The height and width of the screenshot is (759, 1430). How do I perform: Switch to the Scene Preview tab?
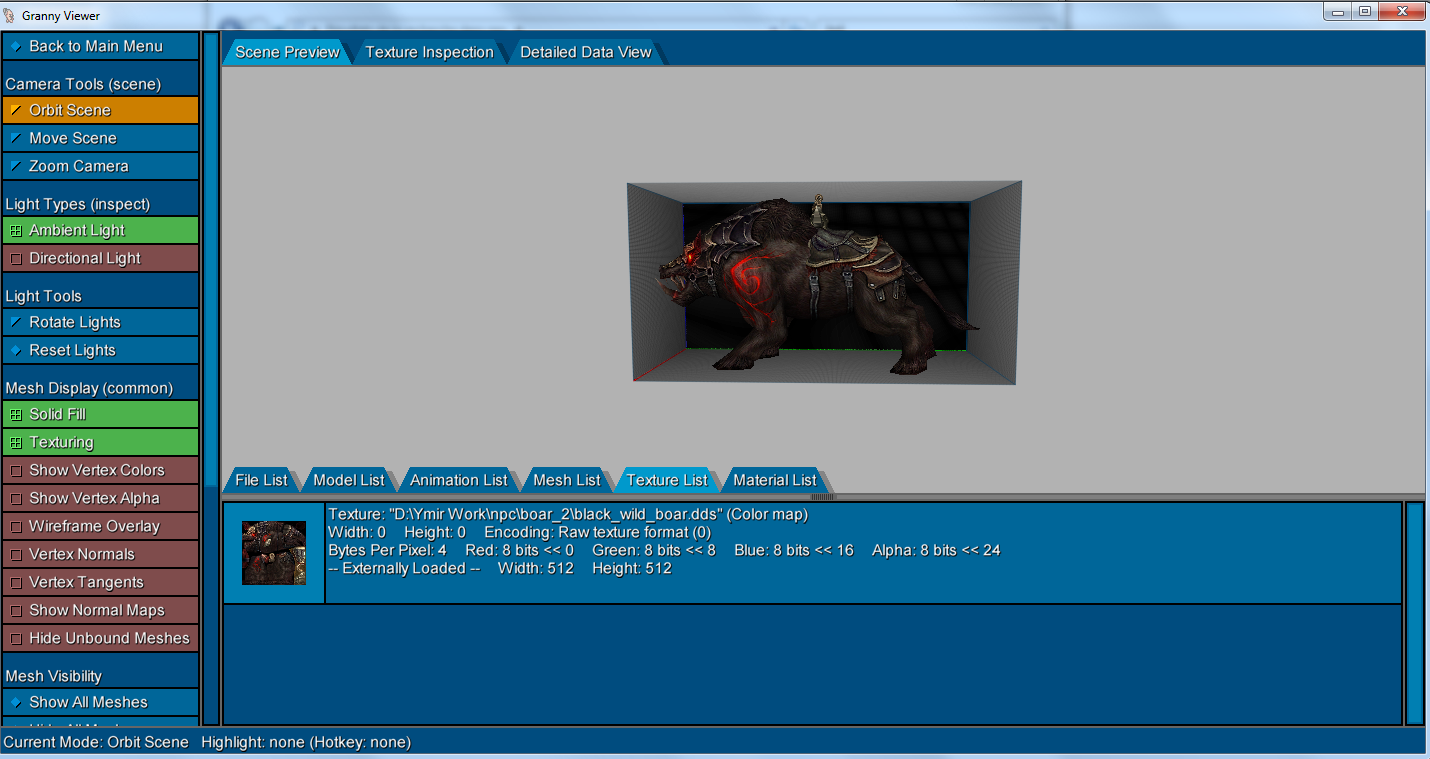(x=287, y=52)
